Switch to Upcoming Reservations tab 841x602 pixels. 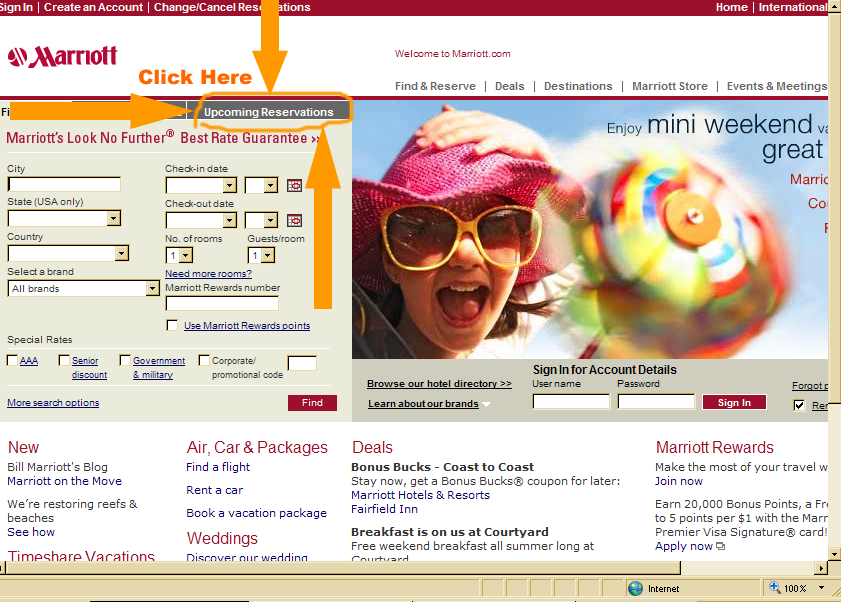[269, 112]
